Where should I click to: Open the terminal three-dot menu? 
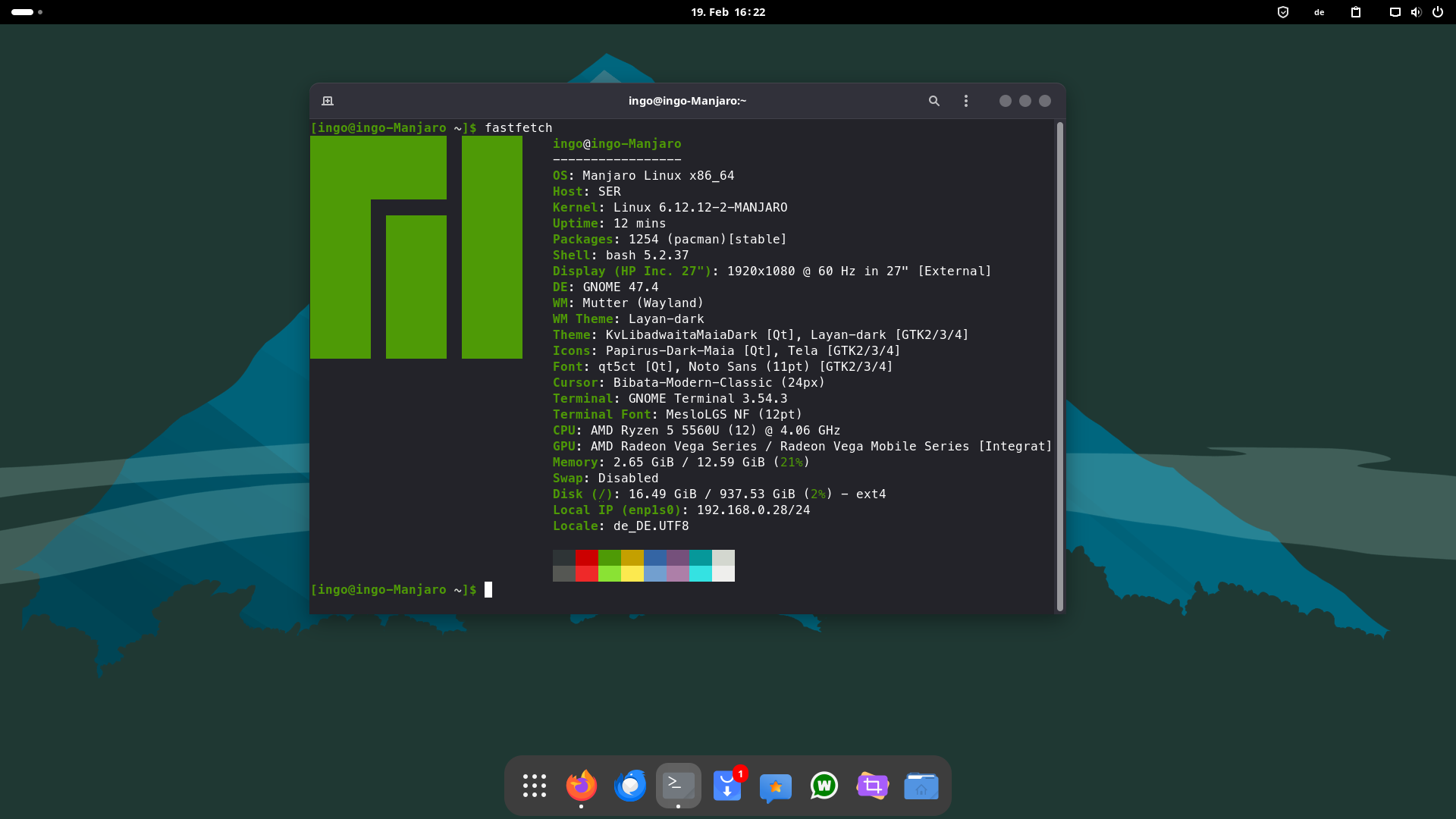(x=965, y=101)
